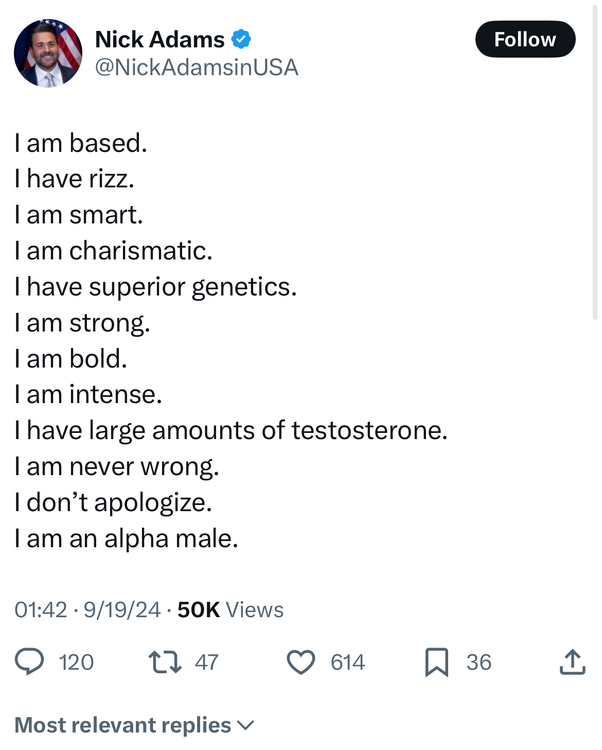Open the display name Nick Adams
602x750 pixels.
159,40
